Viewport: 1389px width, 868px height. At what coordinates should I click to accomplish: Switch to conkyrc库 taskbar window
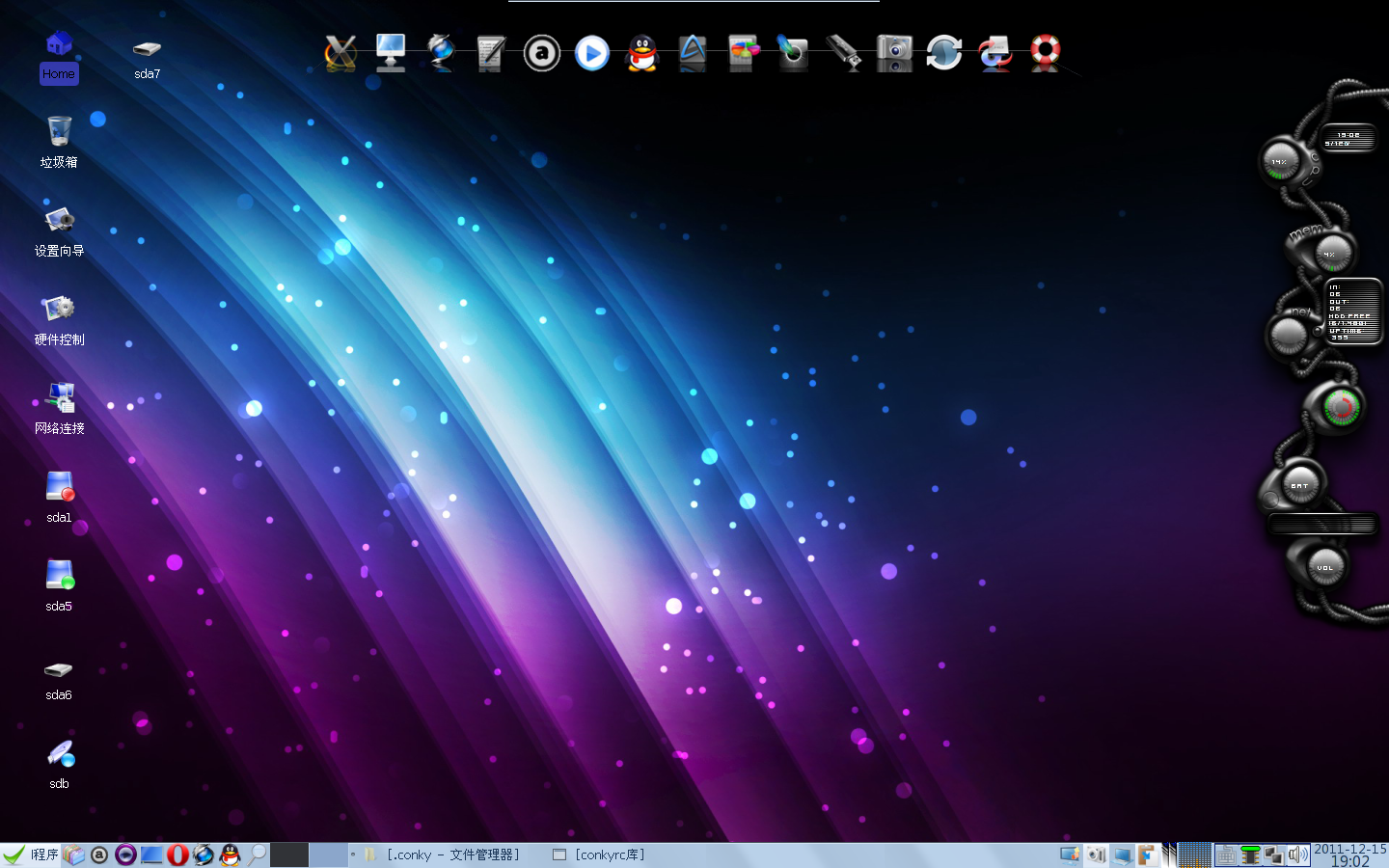(599, 854)
